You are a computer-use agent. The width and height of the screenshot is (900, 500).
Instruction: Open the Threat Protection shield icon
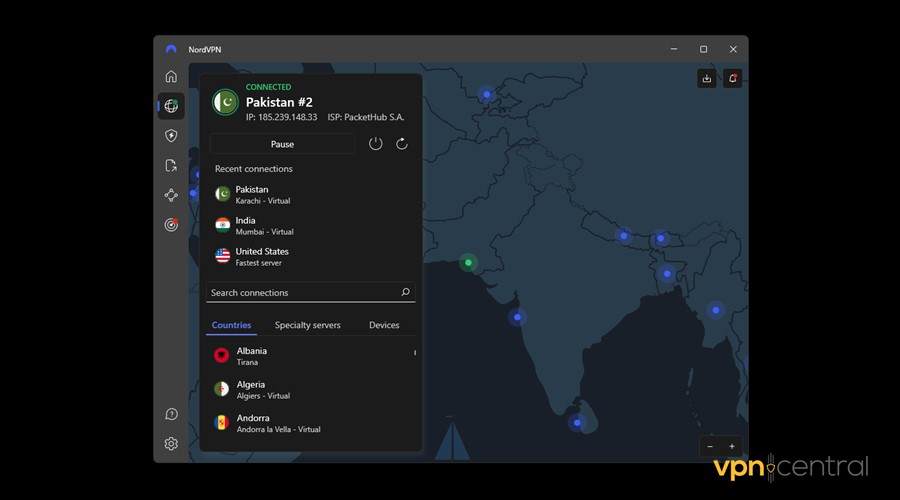click(x=171, y=136)
